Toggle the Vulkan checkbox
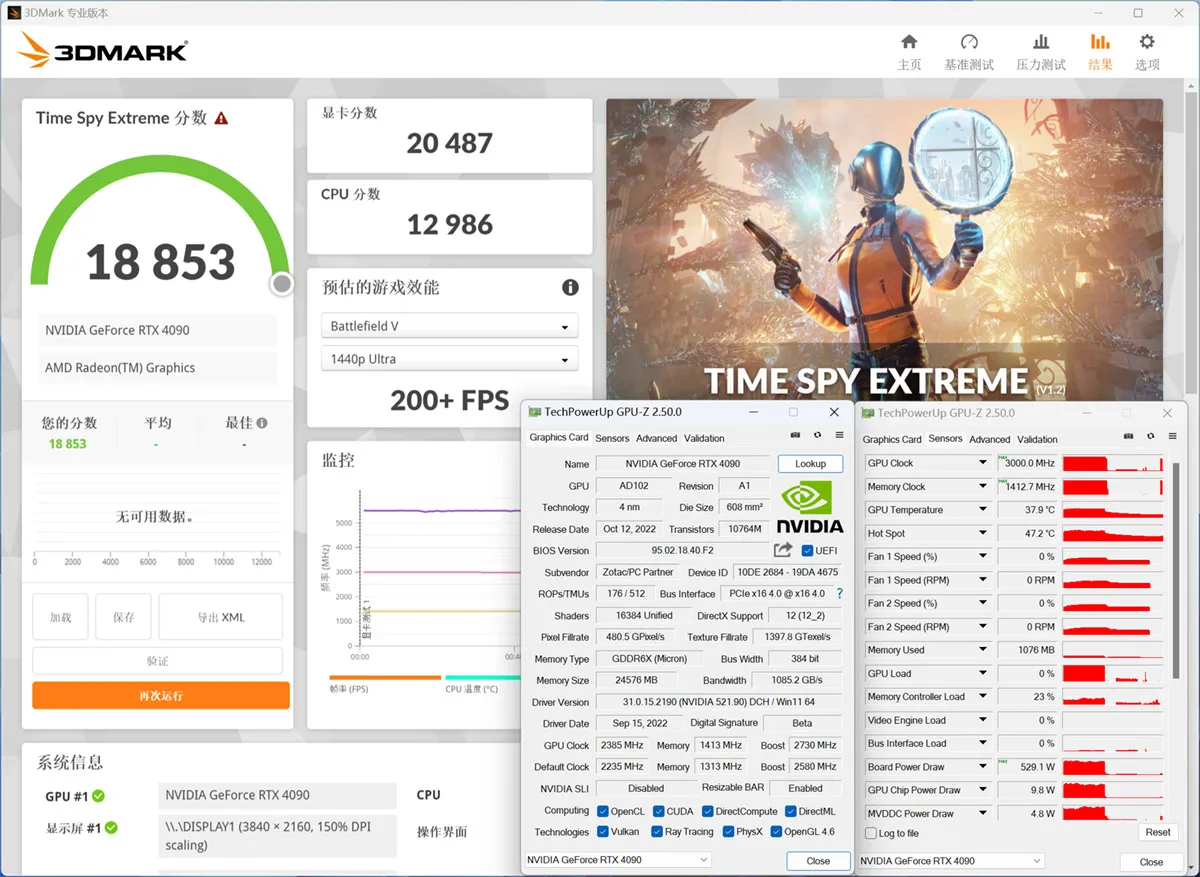This screenshot has height=877, width=1200. [603, 832]
